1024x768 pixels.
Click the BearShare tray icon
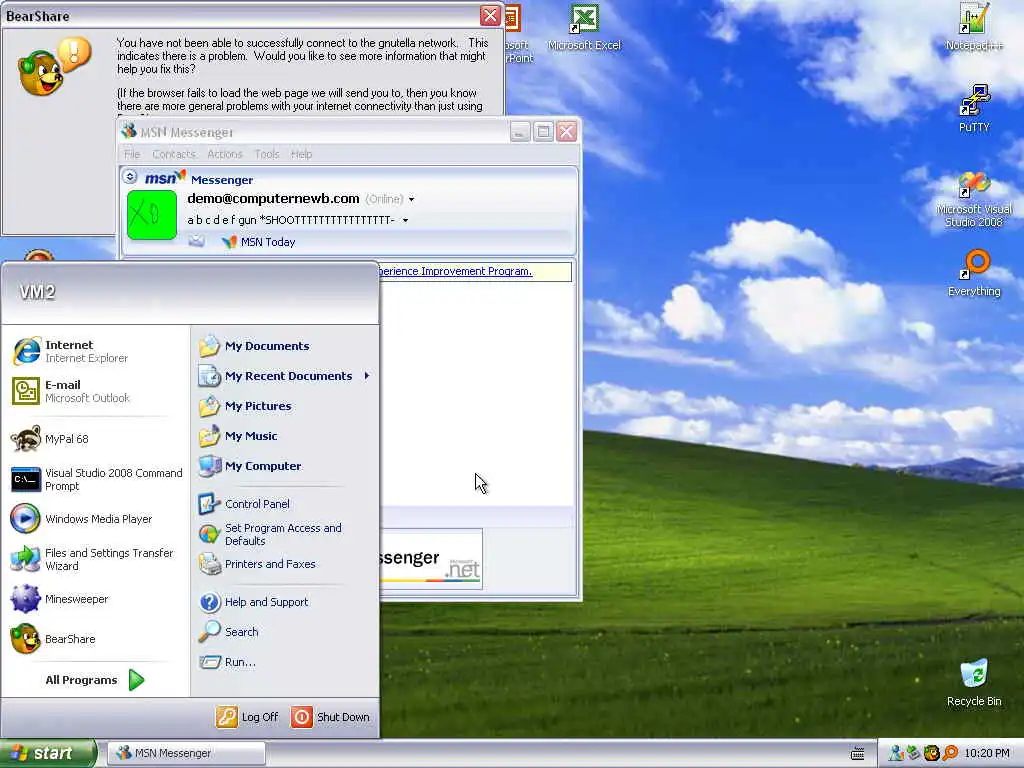[x=932, y=753]
